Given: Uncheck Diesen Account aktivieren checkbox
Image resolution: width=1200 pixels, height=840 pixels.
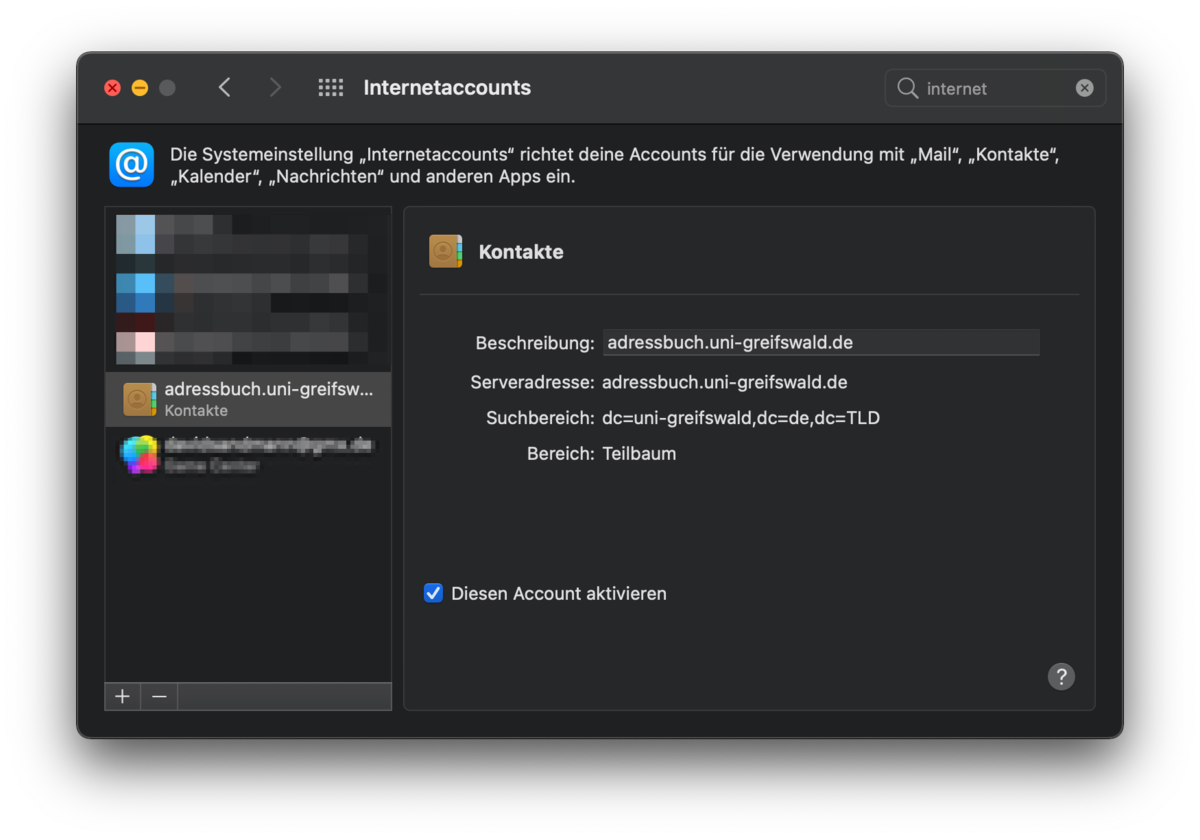Looking at the screenshot, I should [433, 594].
